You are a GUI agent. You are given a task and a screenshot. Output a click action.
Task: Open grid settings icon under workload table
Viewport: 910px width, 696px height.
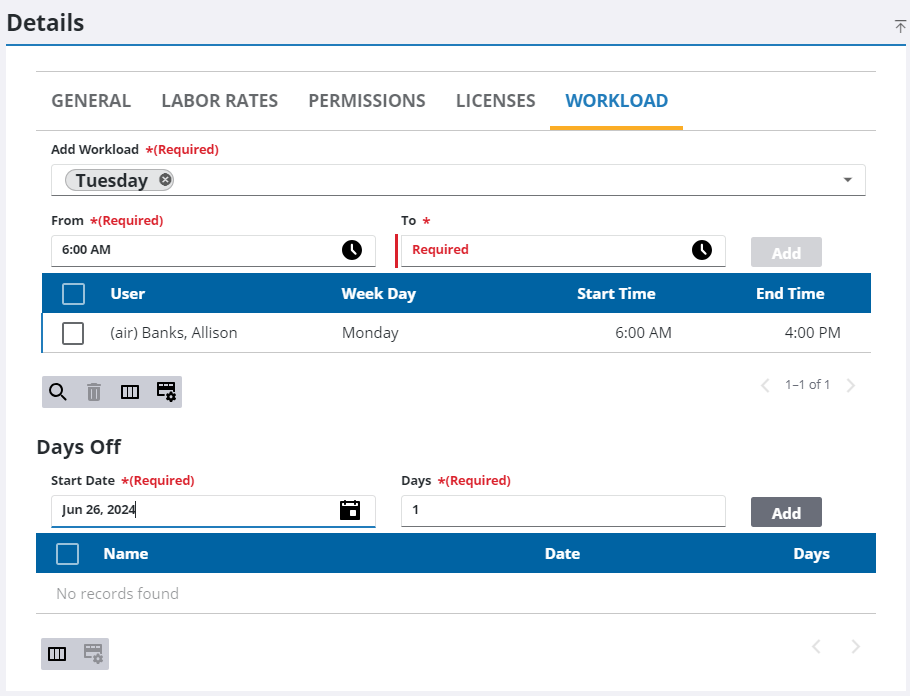click(166, 392)
